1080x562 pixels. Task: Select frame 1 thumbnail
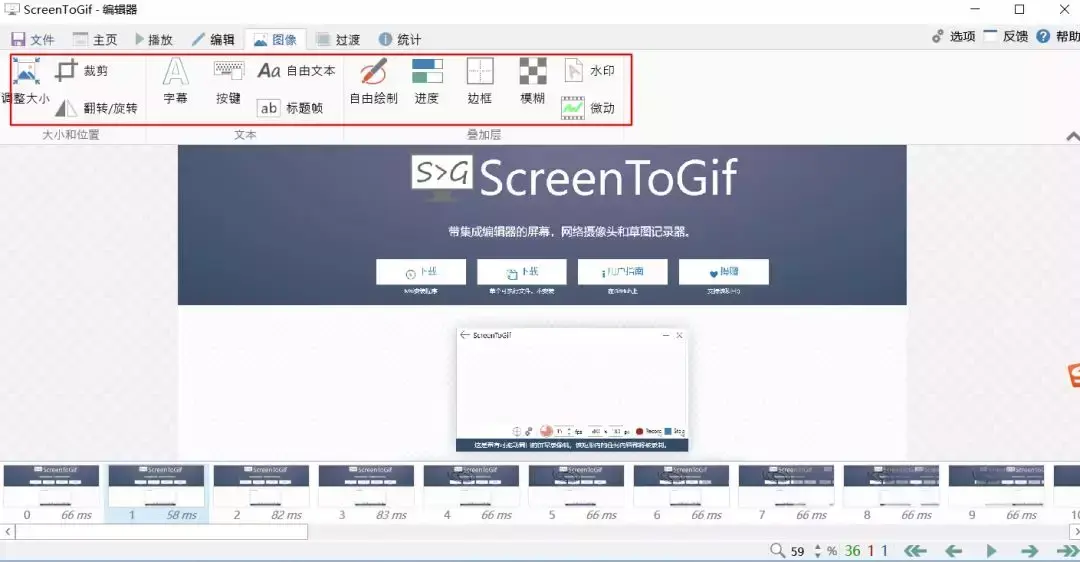click(157, 493)
